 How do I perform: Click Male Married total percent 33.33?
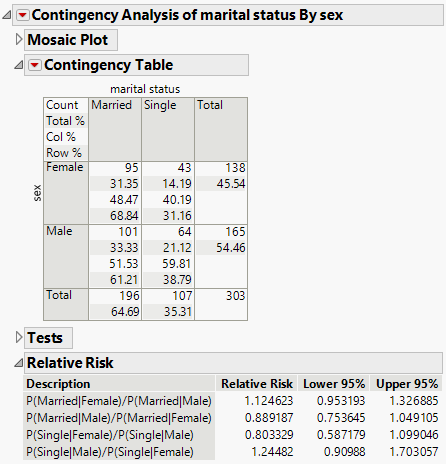pyautogui.click(x=124, y=248)
